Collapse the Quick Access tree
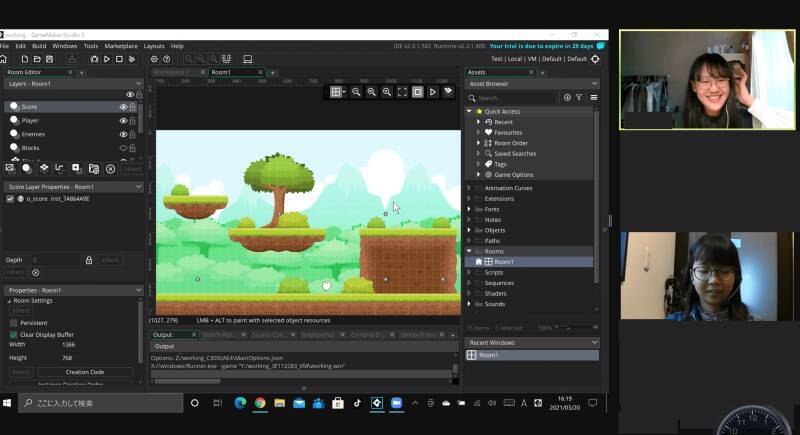The image size is (800, 435). (469, 111)
